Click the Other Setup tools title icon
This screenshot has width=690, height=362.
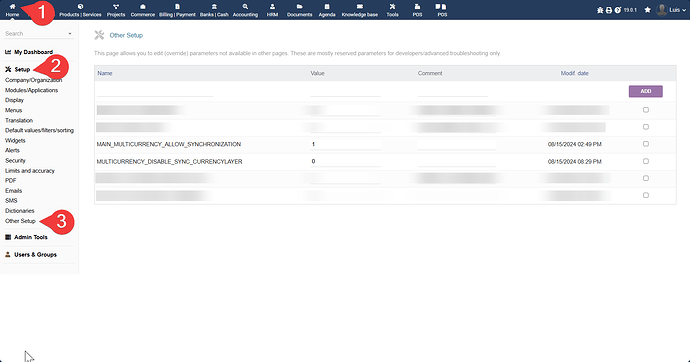99,35
